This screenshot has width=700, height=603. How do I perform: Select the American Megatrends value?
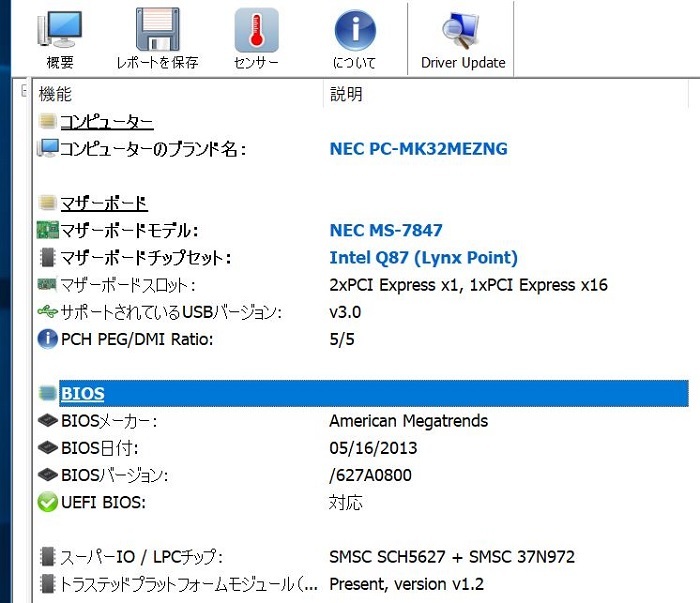click(x=408, y=421)
